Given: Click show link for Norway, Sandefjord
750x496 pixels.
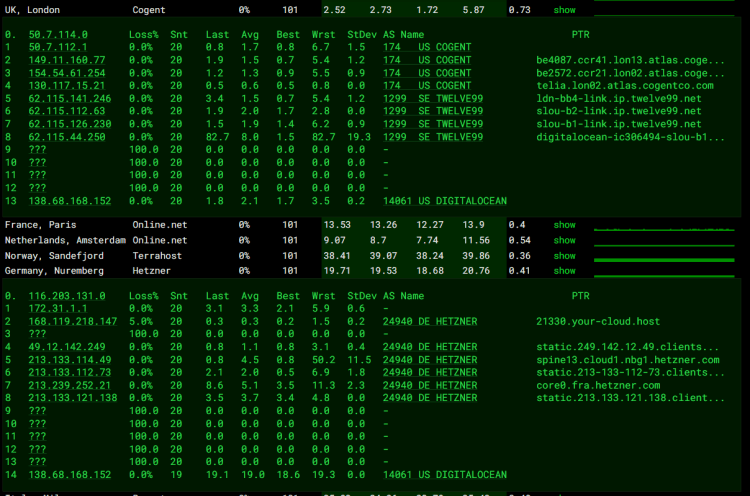Looking at the screenshot, I should click(x=564, y=255).
